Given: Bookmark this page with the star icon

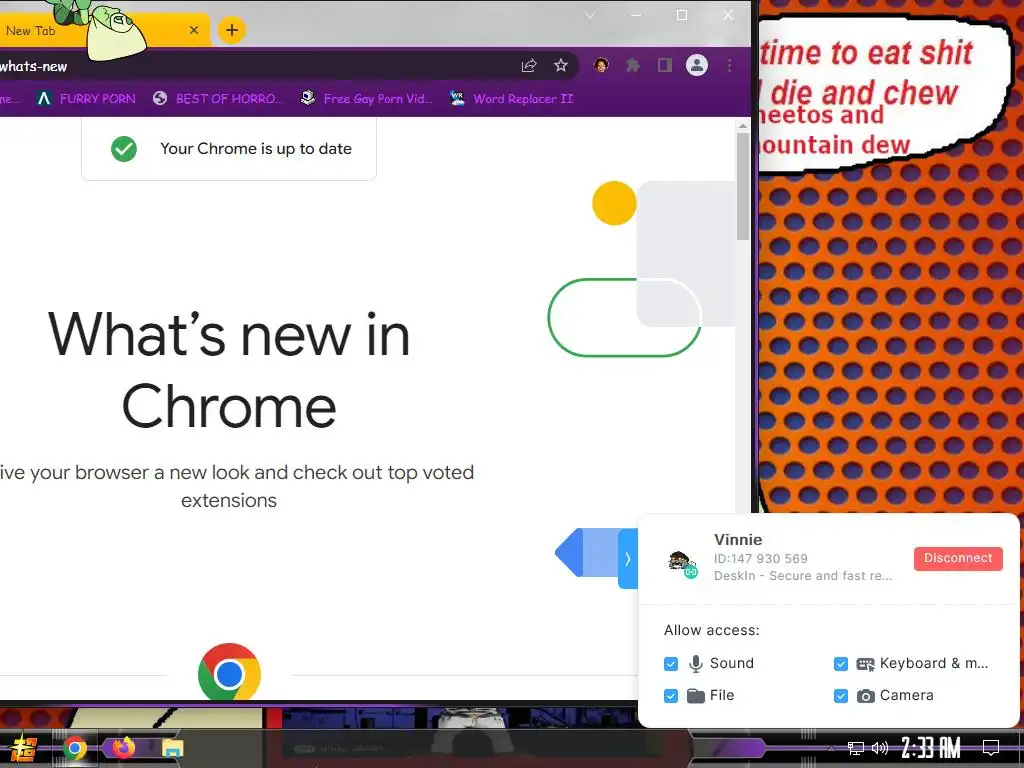Looking at the screenshot, I should point(561,65).
